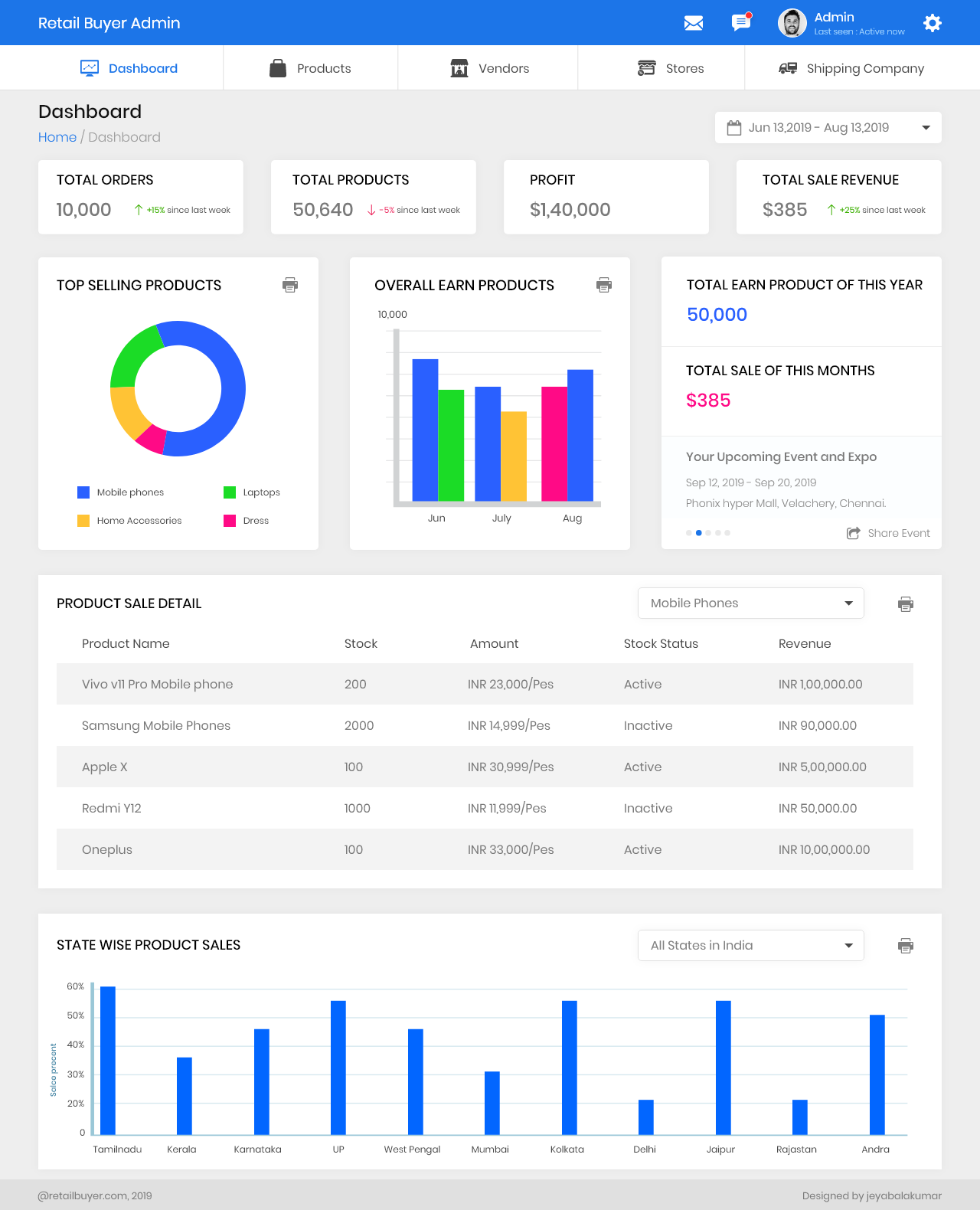Screen dimensions: 980x1210
Task: Go to the Shipping Company tab
Action: (851, 68)
